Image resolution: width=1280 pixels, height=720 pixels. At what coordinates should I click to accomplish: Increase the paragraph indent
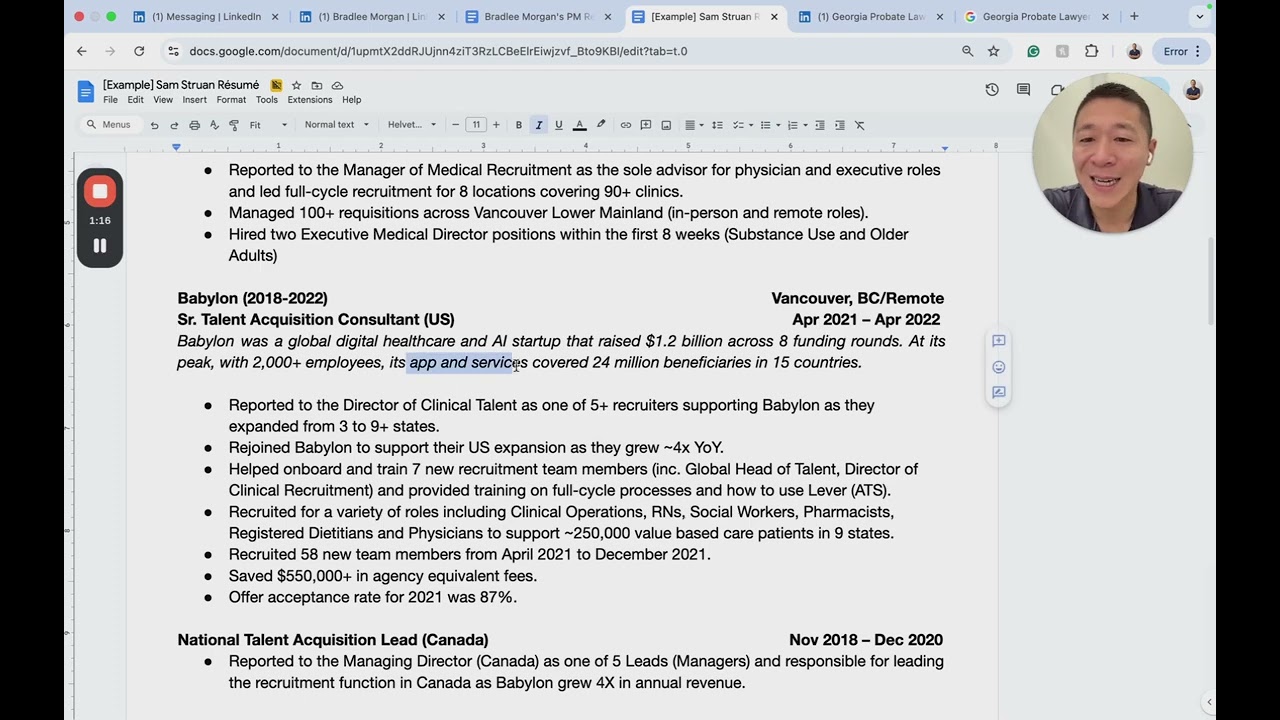point(840,125)
